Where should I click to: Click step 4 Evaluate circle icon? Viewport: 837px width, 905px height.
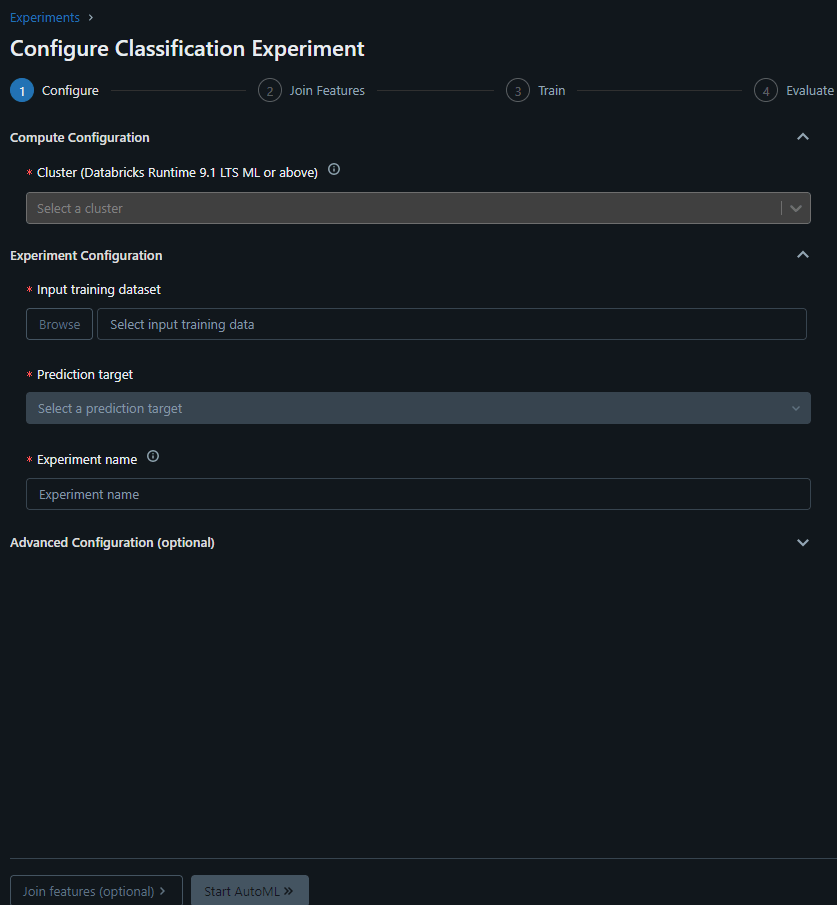tap(765, 91)
